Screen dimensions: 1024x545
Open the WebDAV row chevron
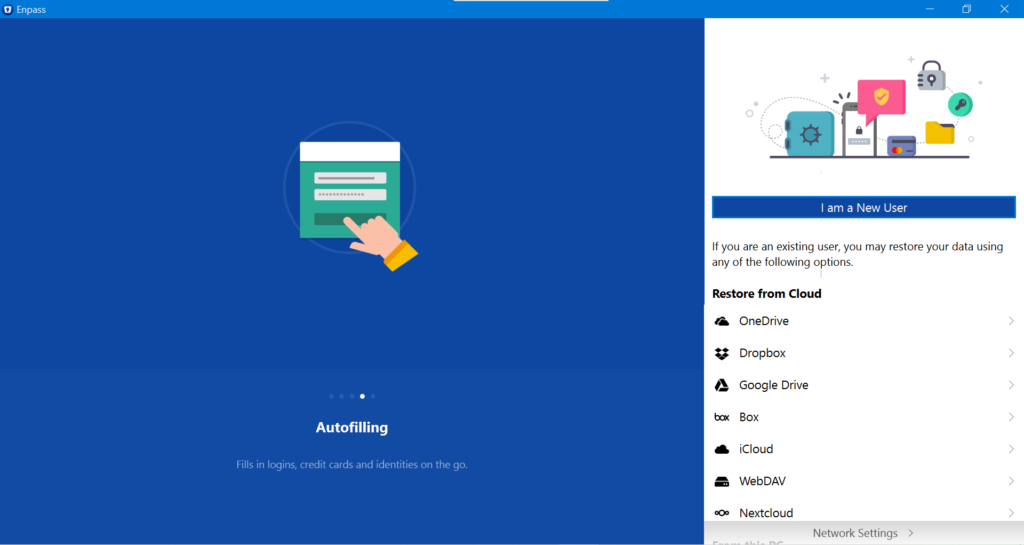coord(1011,481)
